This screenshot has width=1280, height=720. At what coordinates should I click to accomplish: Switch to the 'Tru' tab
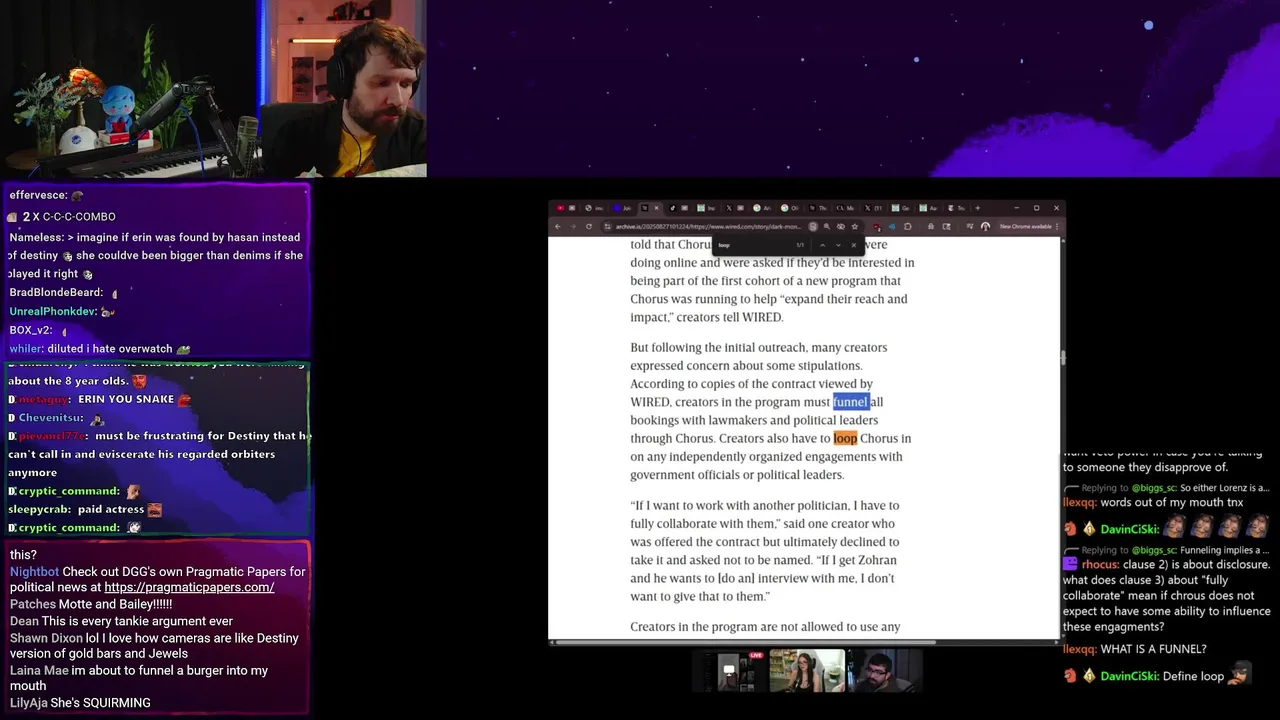(955, 208)
